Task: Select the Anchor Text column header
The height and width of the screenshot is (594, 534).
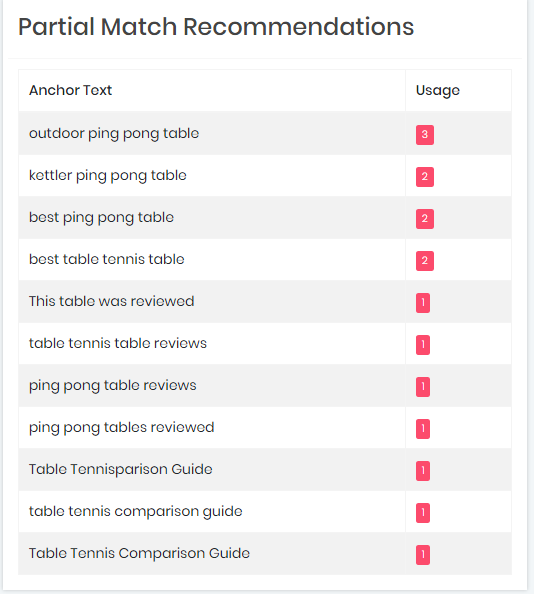Action: (x=70, y=91)
